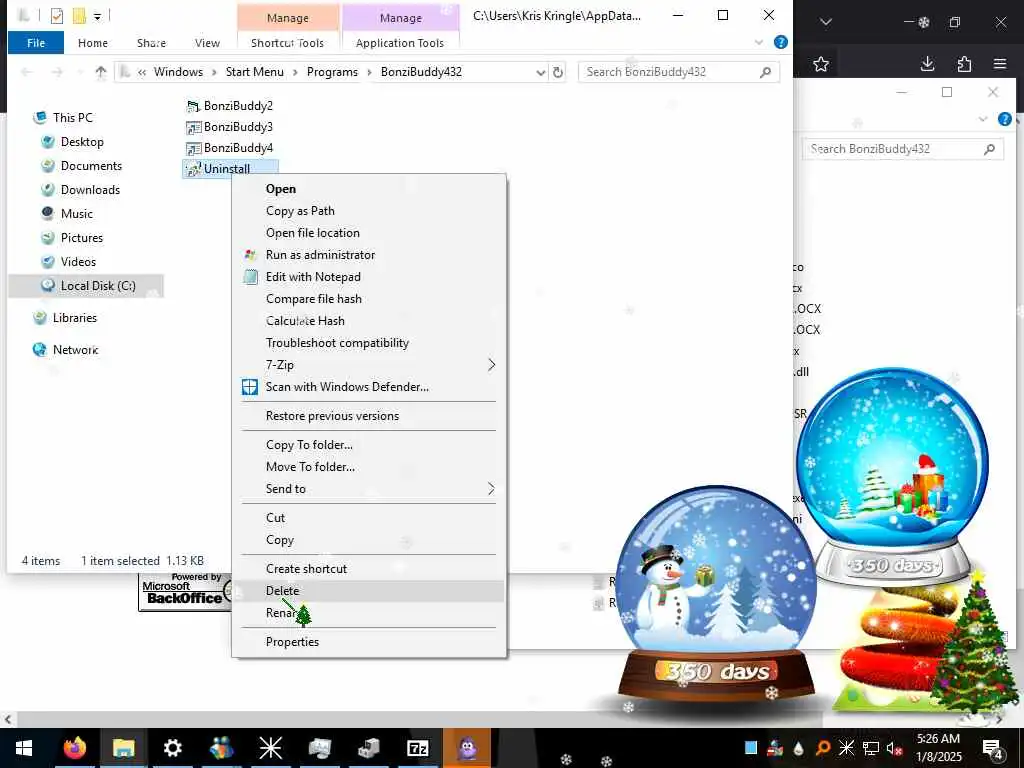Open Desktop in navigation pane
The image size is (1024, 768).
coord(82,142)
